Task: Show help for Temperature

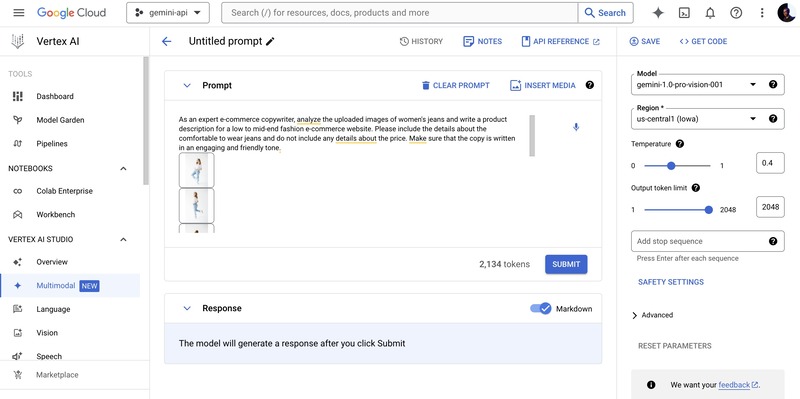Action: [680, 144]
